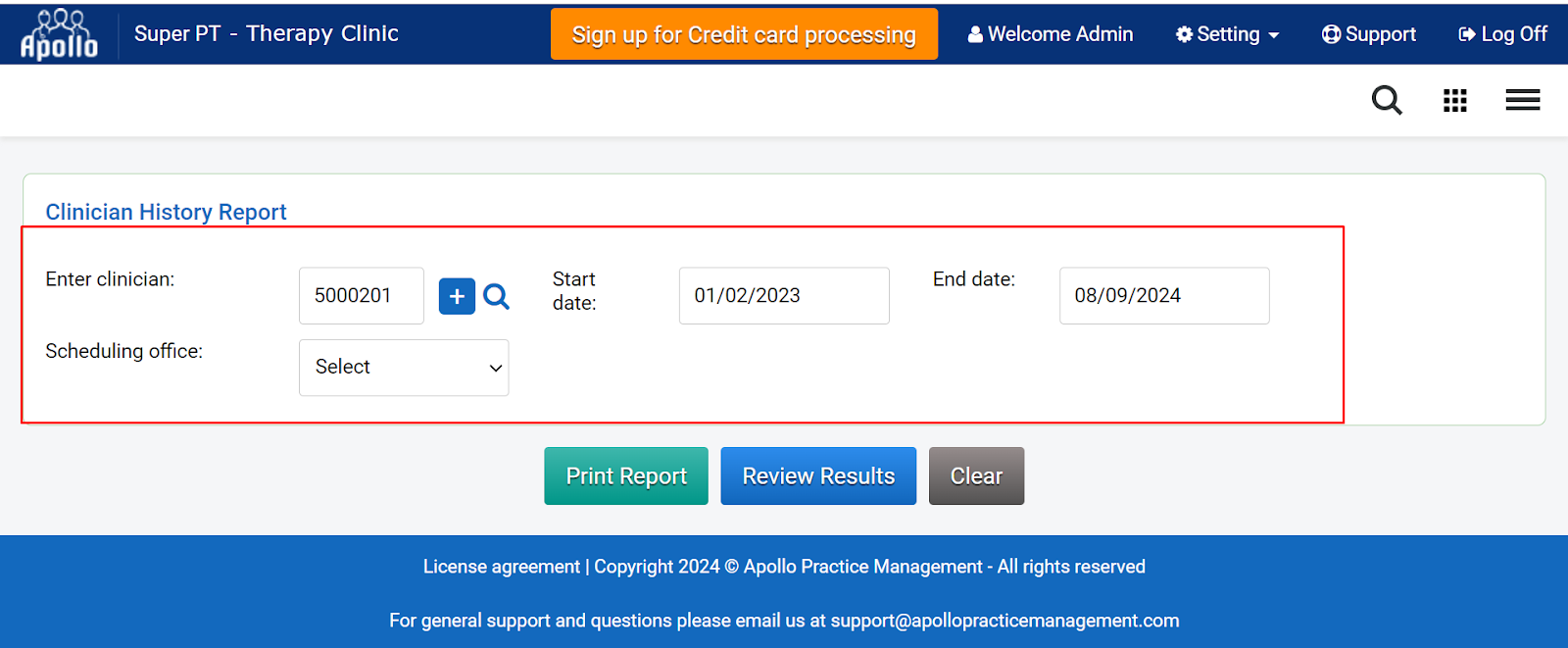Click the support email address in footer

pos(1004,621)
